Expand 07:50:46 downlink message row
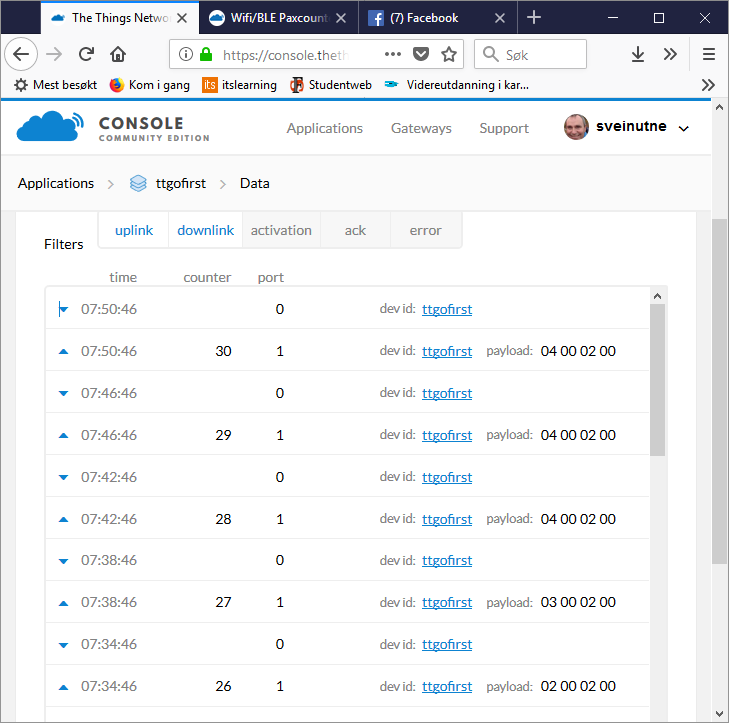This screenshot has height=723, width=729. pos(347,309)
